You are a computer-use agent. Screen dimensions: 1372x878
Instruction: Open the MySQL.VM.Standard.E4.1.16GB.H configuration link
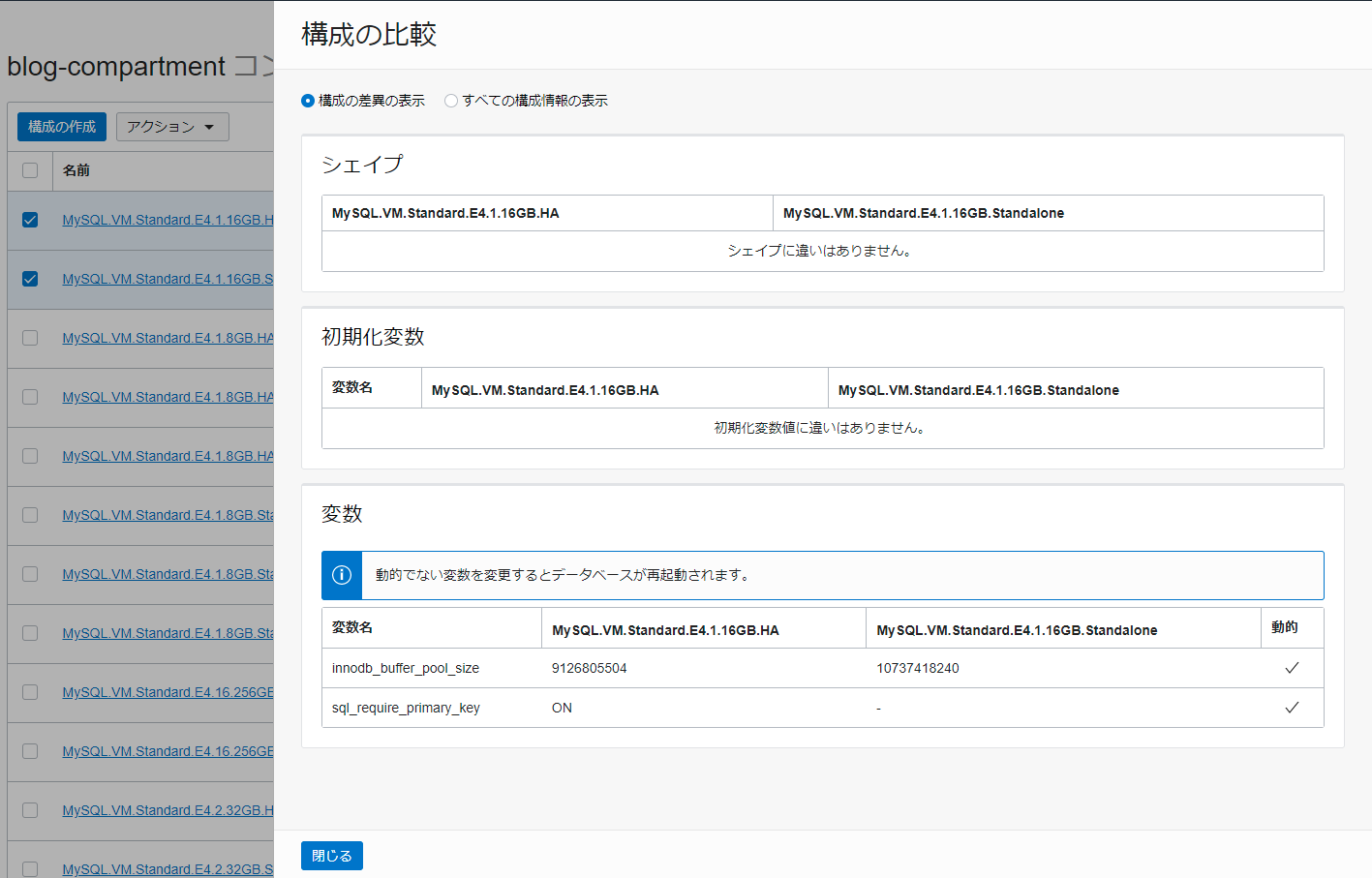click(x=168, y=220)
